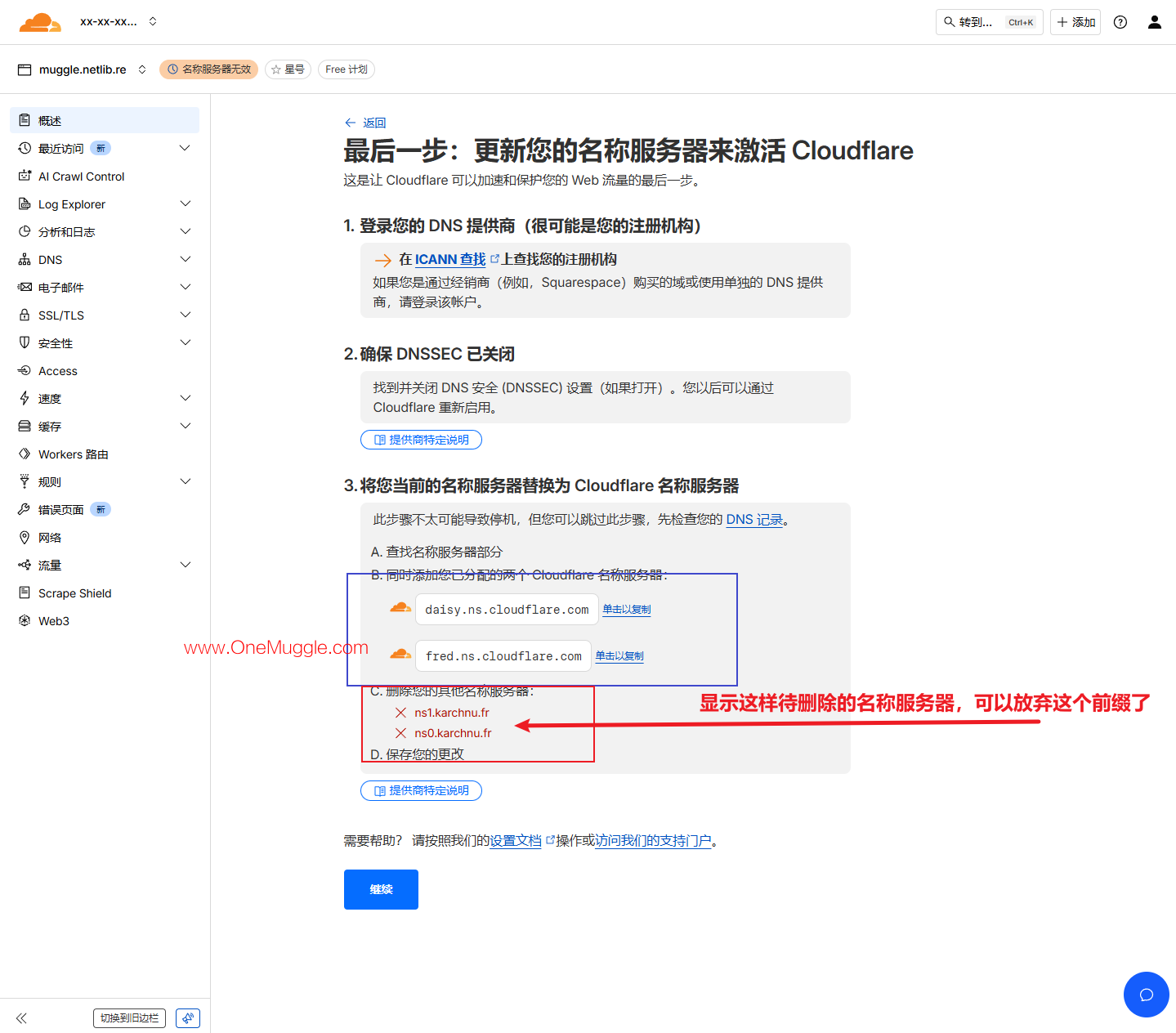
Task: Select the 概述 menu item
Action: (105, 120)
